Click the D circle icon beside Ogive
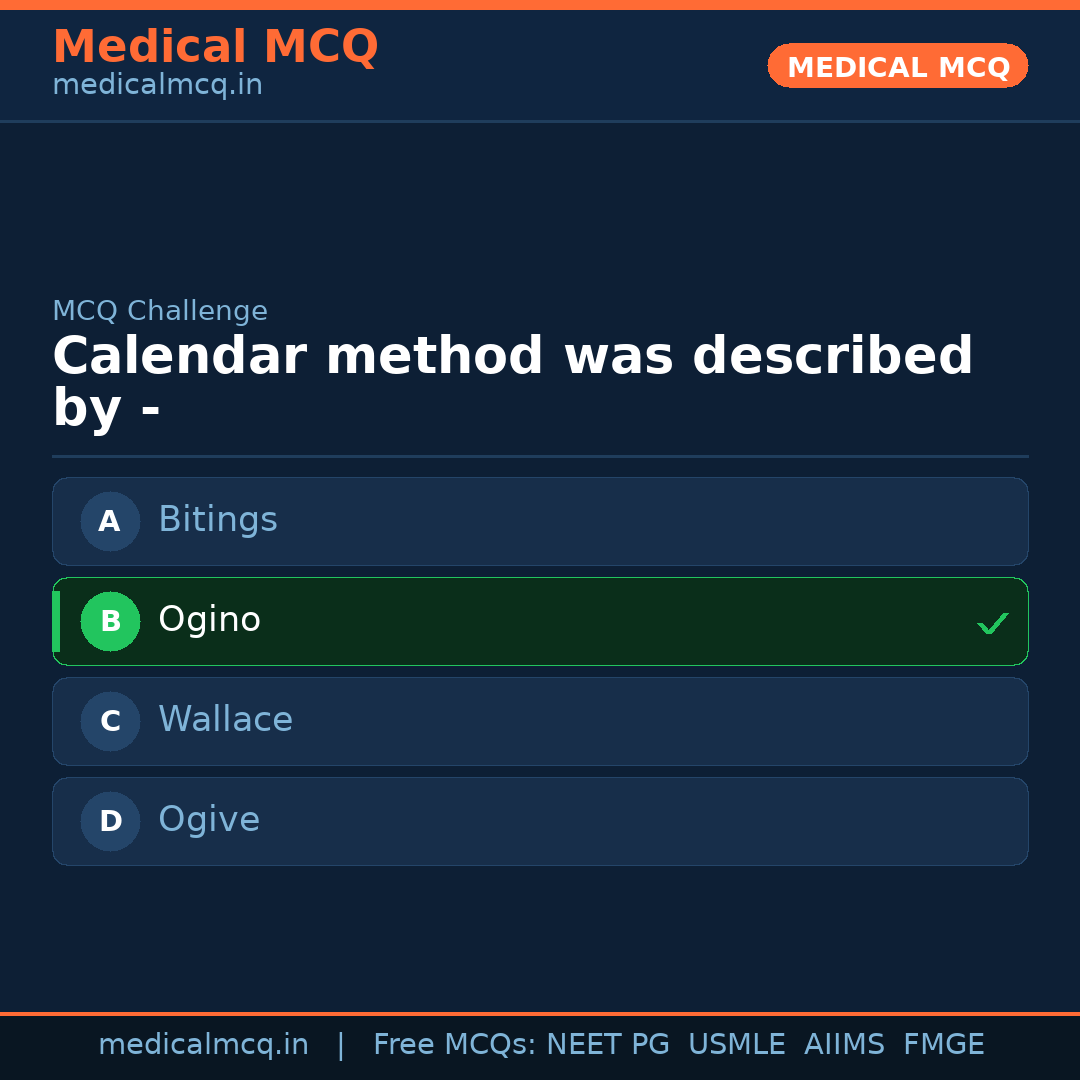This screenshot has width=1080, height=1080. (x=110, y=821)
